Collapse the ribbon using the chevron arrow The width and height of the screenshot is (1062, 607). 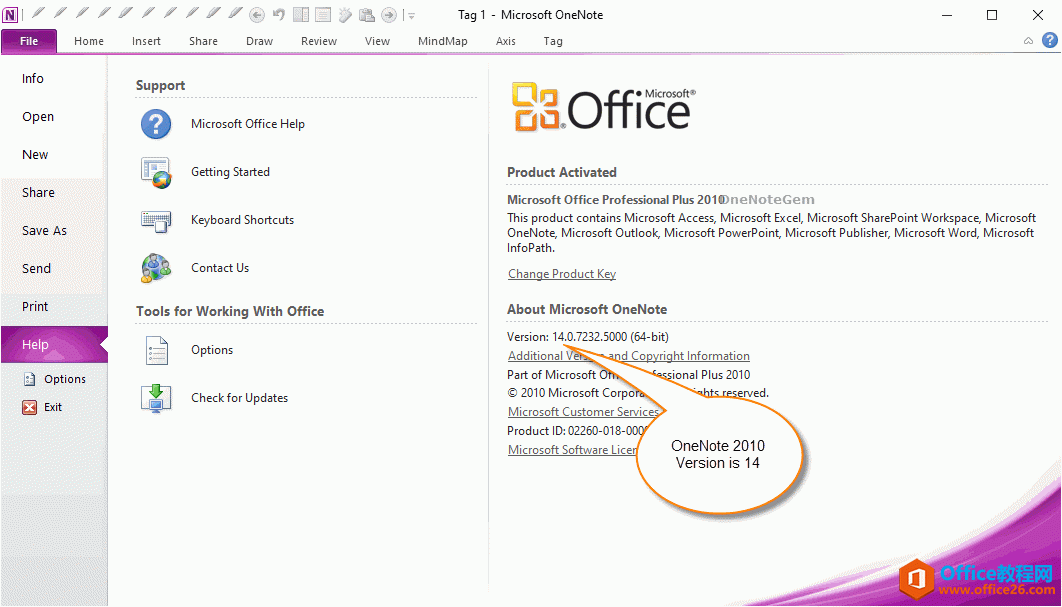click(1028, 40)
